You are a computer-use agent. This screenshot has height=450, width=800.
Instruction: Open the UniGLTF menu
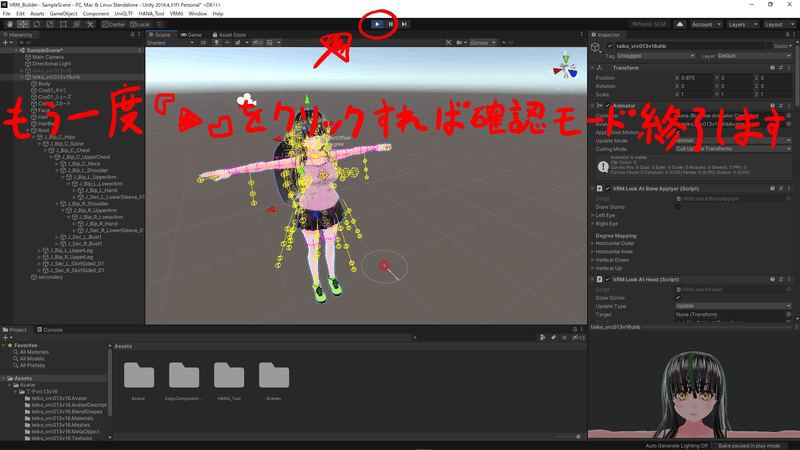point(123,14)
